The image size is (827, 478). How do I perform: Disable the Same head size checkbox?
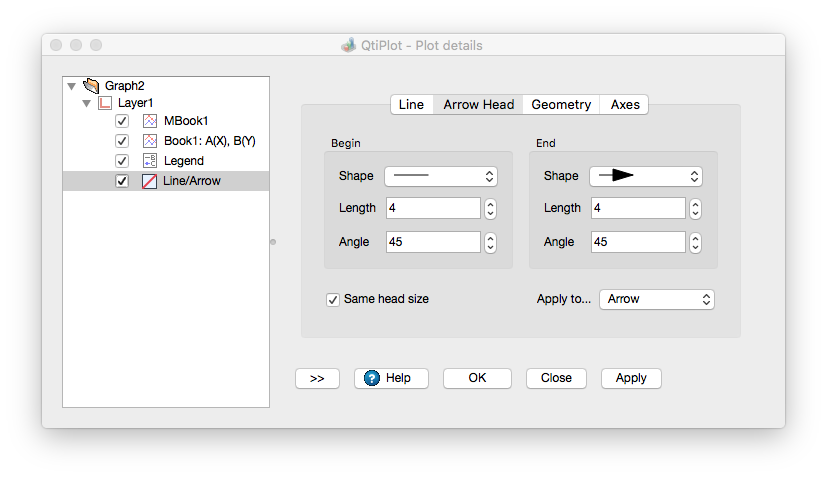[333, 299]
